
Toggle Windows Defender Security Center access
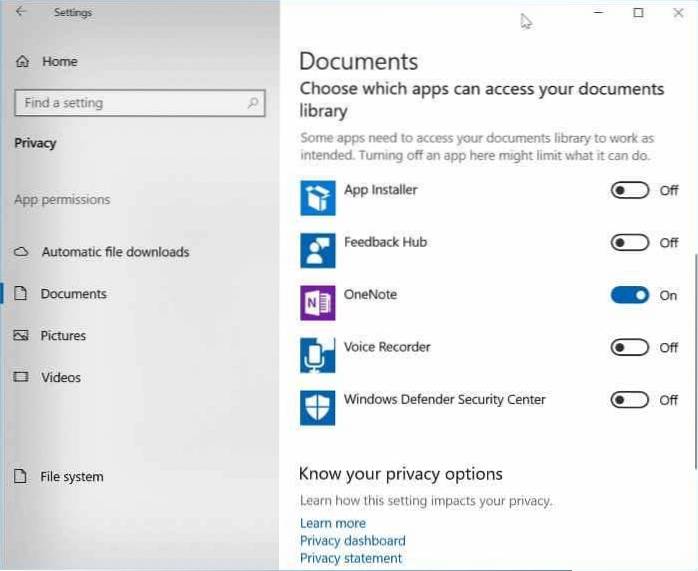[x=630, y=400]
